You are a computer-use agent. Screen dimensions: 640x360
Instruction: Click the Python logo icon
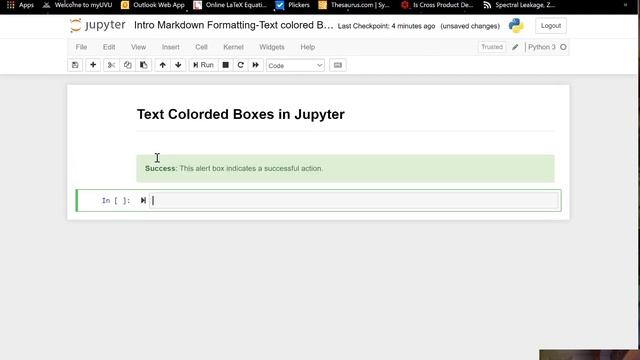point(516,26)
